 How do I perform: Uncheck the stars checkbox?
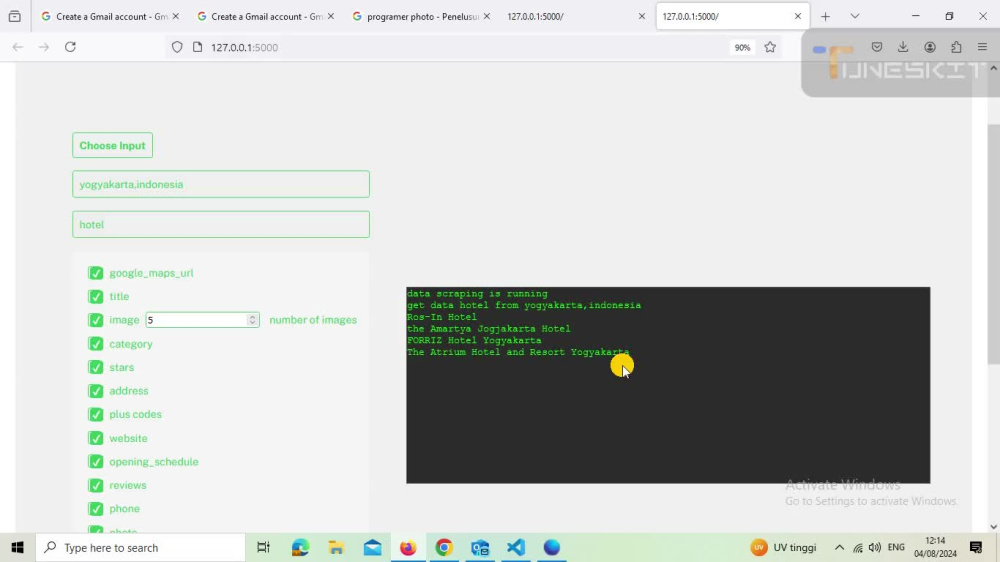click(96, 367)
